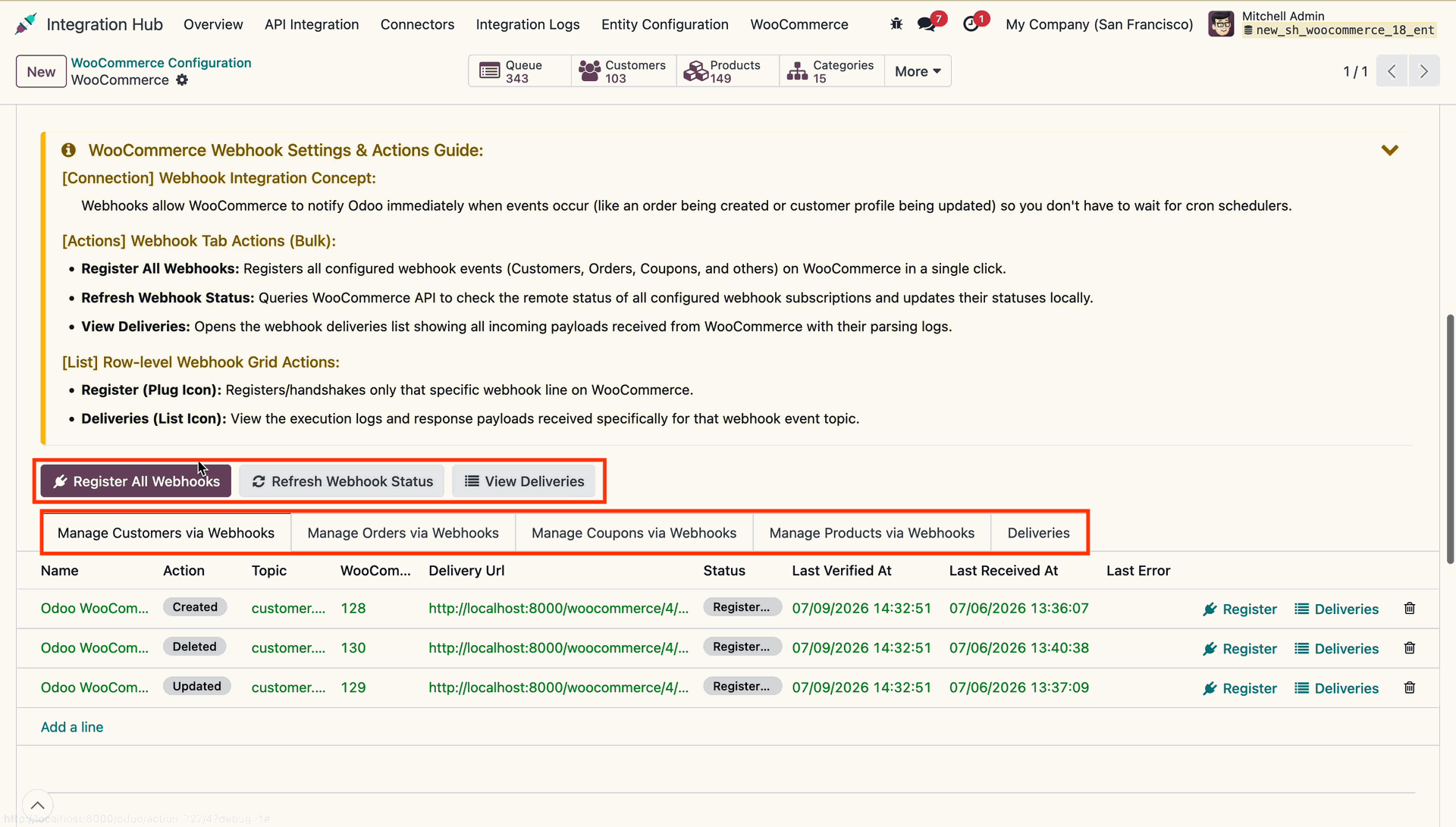Click the page vertical scrollbar

[1450, 440]
